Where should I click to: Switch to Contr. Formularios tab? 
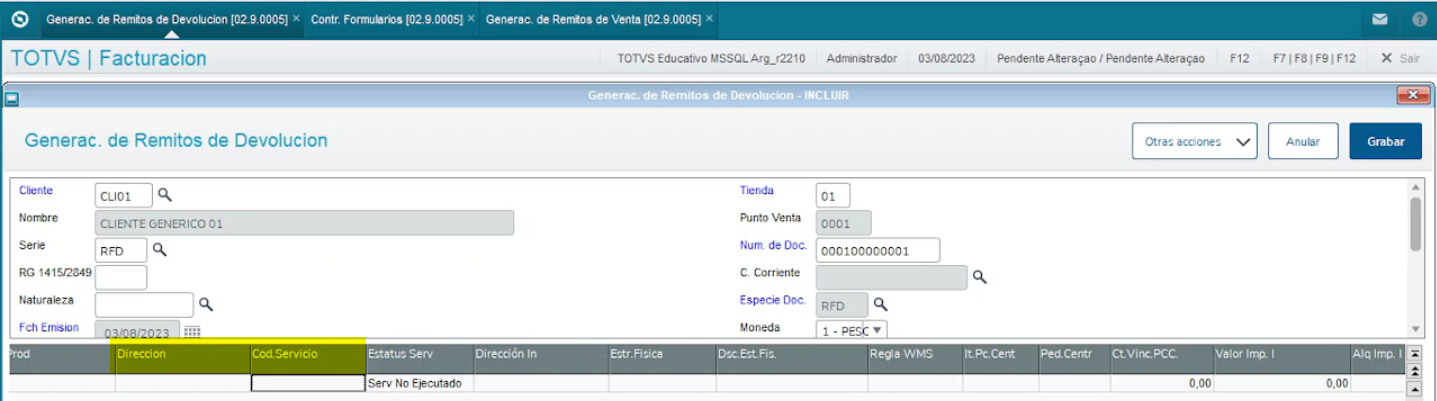(x=387, y=19)
